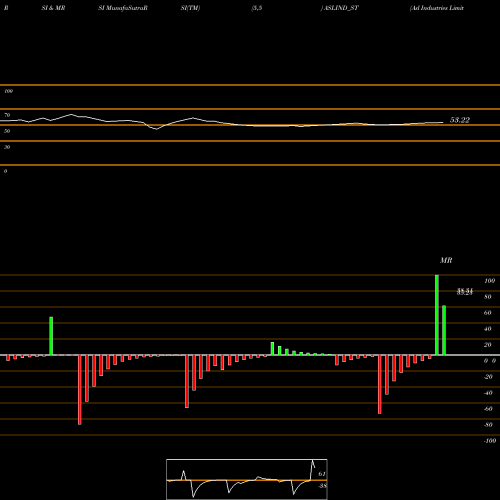Screen dimensions: 500x500
Task: Click the 70 level label on RSI axis
Action: [7, 115]
